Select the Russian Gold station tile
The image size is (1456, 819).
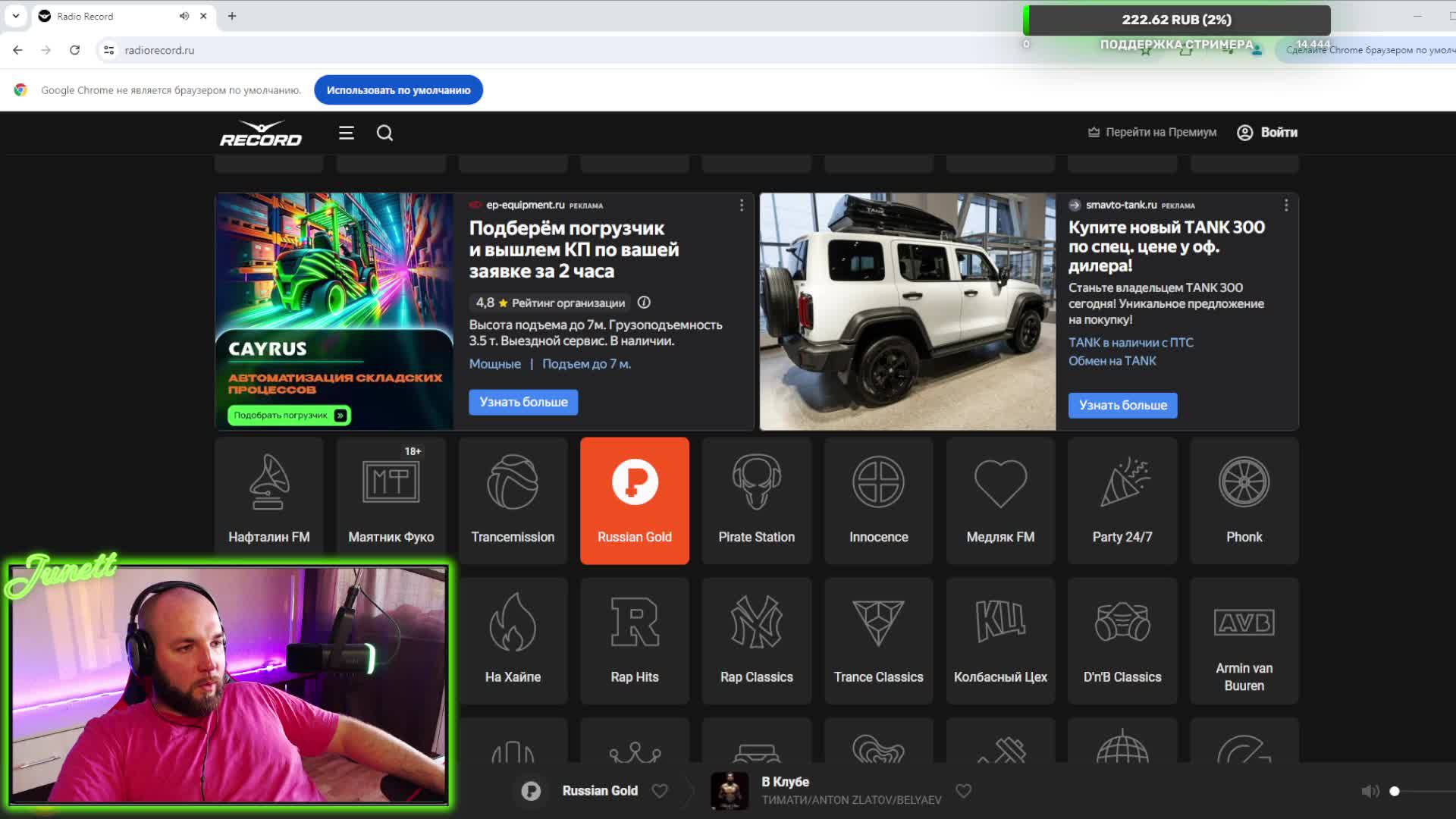(x=635, y=500)
